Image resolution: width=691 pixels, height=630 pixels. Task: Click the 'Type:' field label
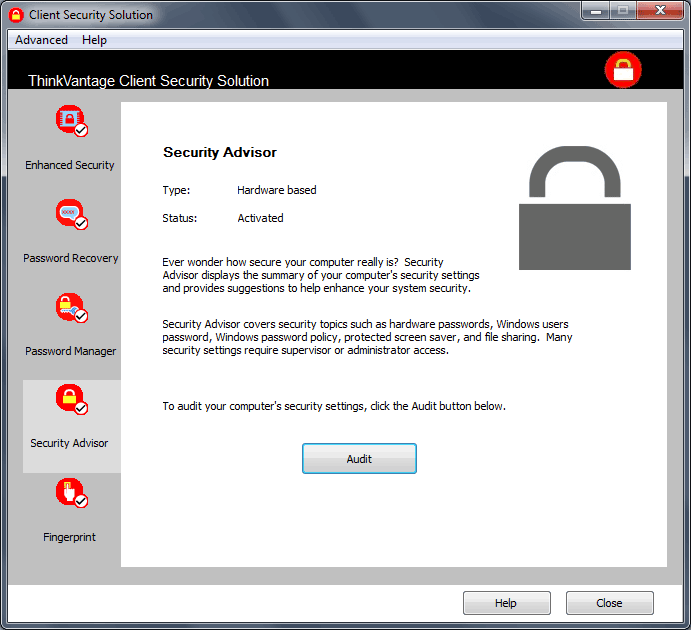tap(176, 190)
